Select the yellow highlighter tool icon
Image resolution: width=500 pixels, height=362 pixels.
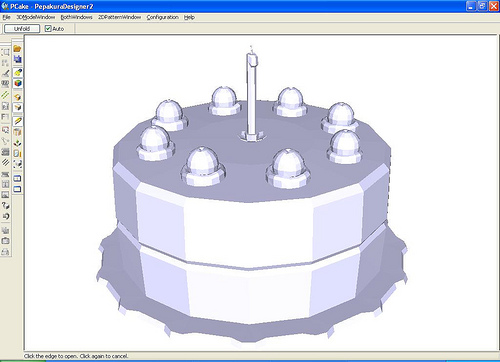18,72
